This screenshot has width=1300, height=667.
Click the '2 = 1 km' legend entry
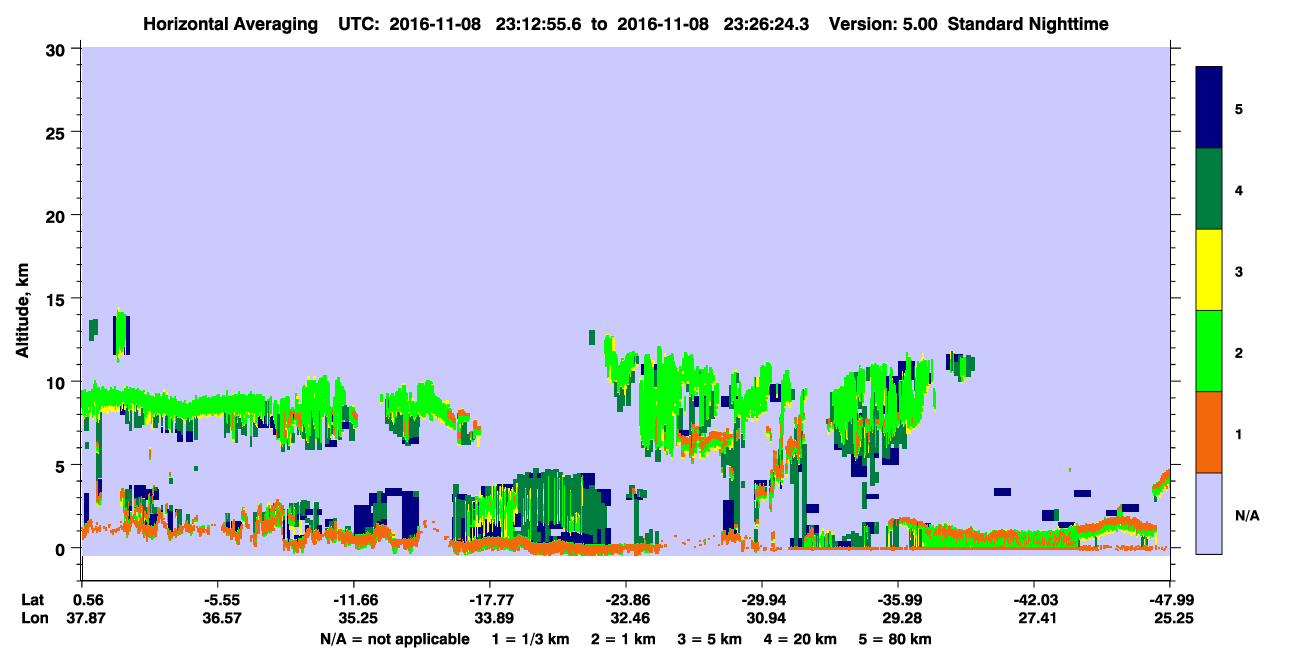point(623,639)
